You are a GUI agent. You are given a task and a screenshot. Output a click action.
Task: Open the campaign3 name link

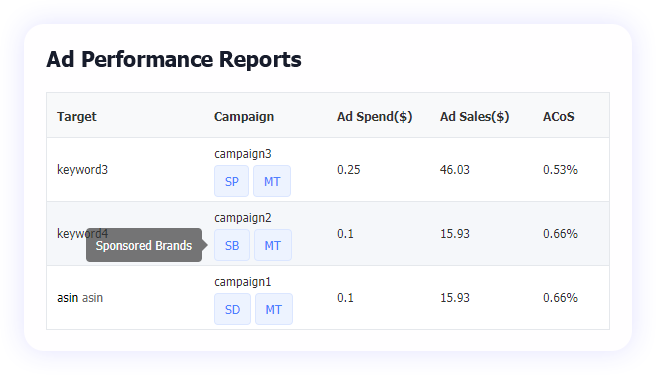(243, 154)
